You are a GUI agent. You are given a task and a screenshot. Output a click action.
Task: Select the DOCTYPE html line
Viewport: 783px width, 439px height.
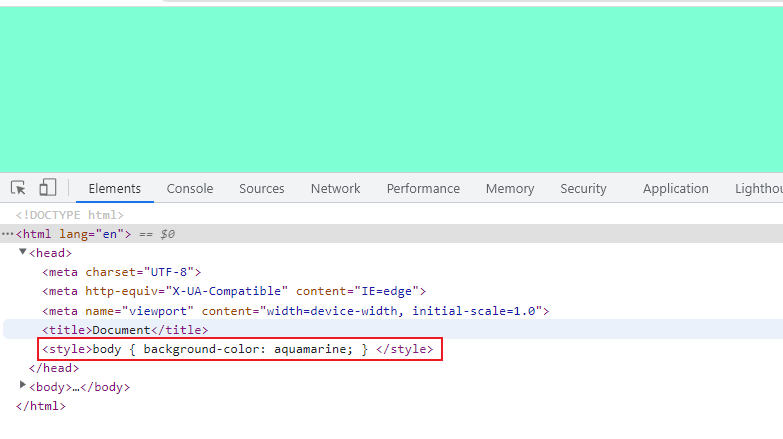tap(69, 215)
